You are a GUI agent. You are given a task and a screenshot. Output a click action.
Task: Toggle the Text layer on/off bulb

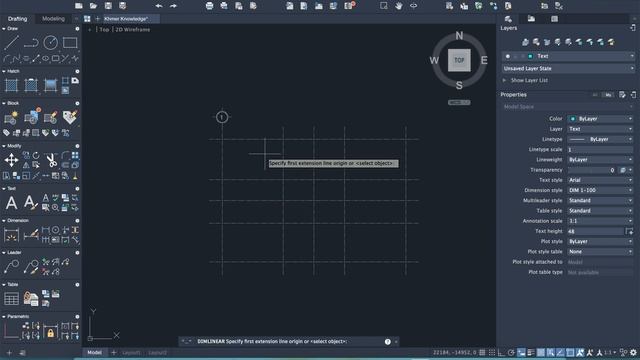pos(508,56)
